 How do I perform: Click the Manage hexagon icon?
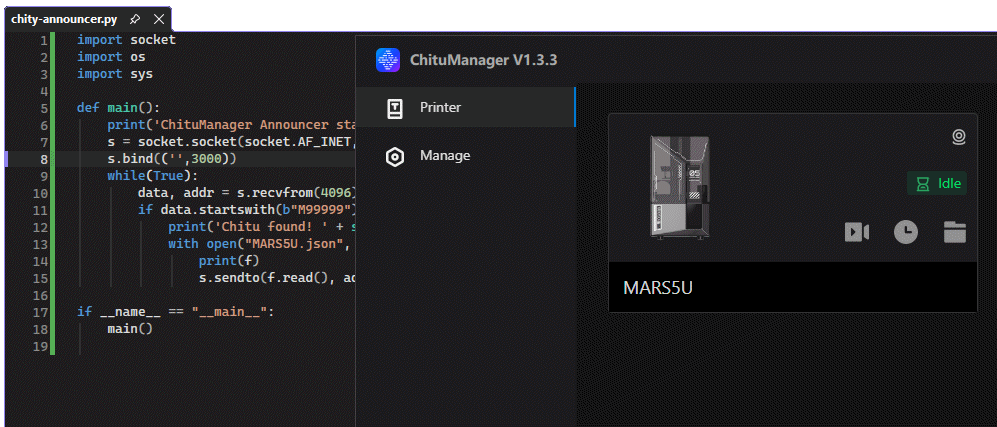click(395, 156)
